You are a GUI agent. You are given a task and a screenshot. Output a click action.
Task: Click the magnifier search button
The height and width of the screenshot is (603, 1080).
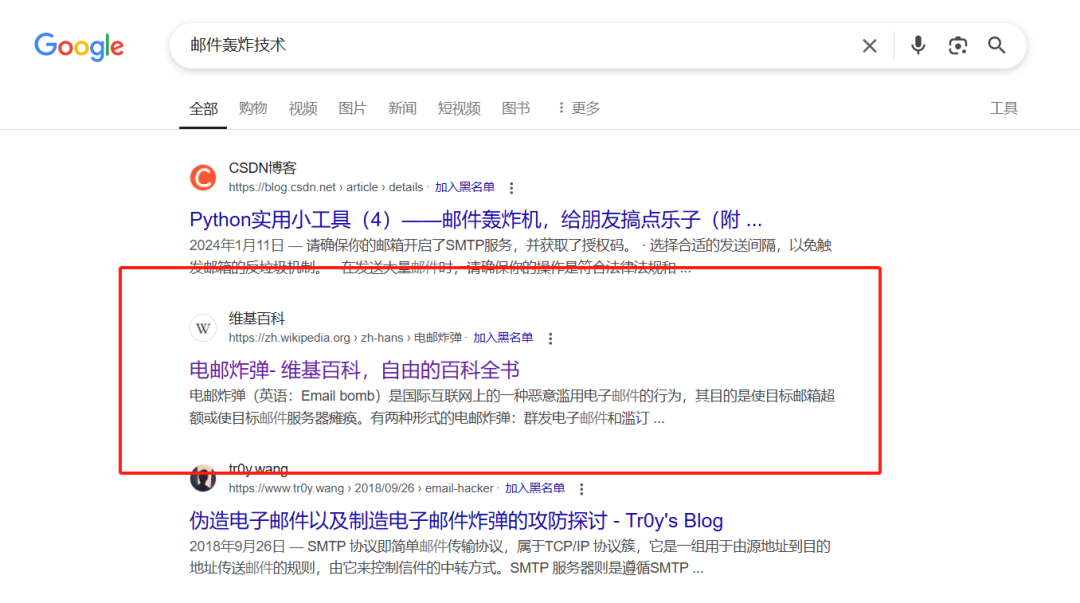997,45
